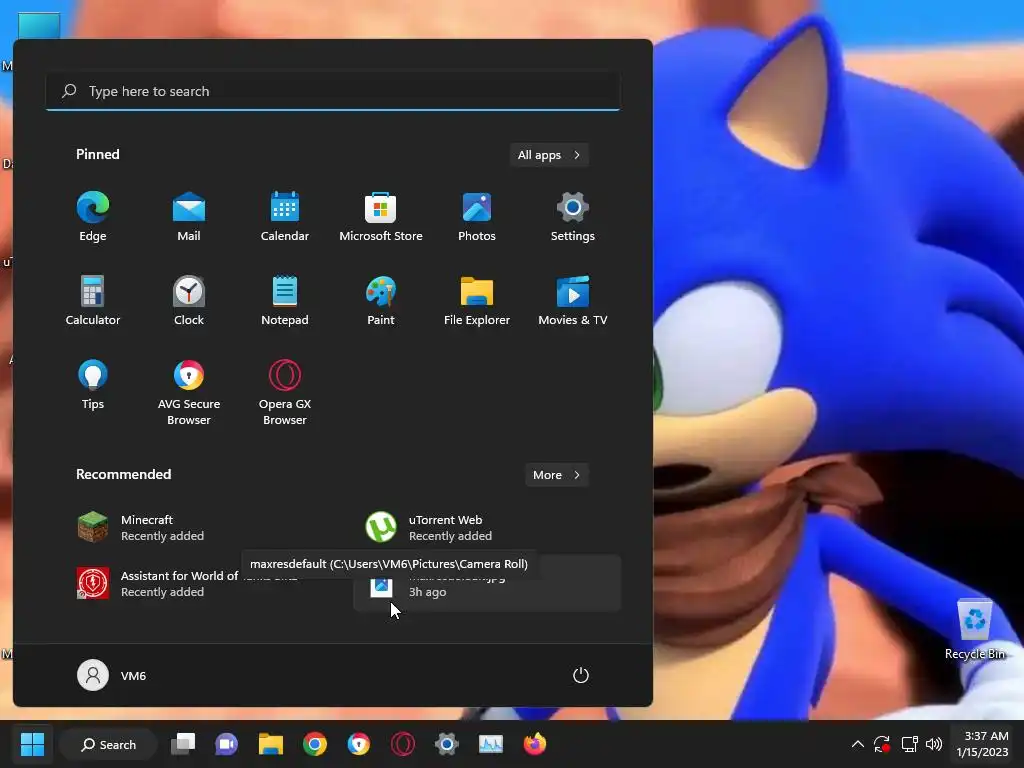Launch the Paint app
Image resolution: width=1024 pixels, height=768 pixels.
pyautogui.click(x=381, y=300)
